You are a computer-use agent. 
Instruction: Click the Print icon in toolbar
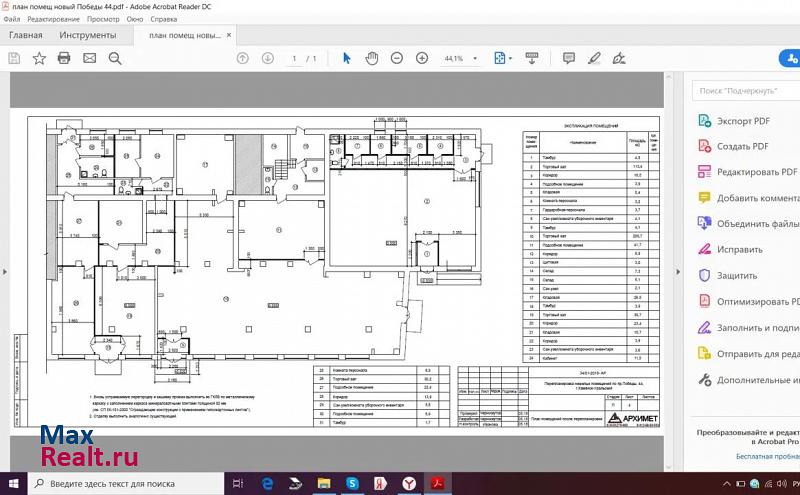click(64, 59)
